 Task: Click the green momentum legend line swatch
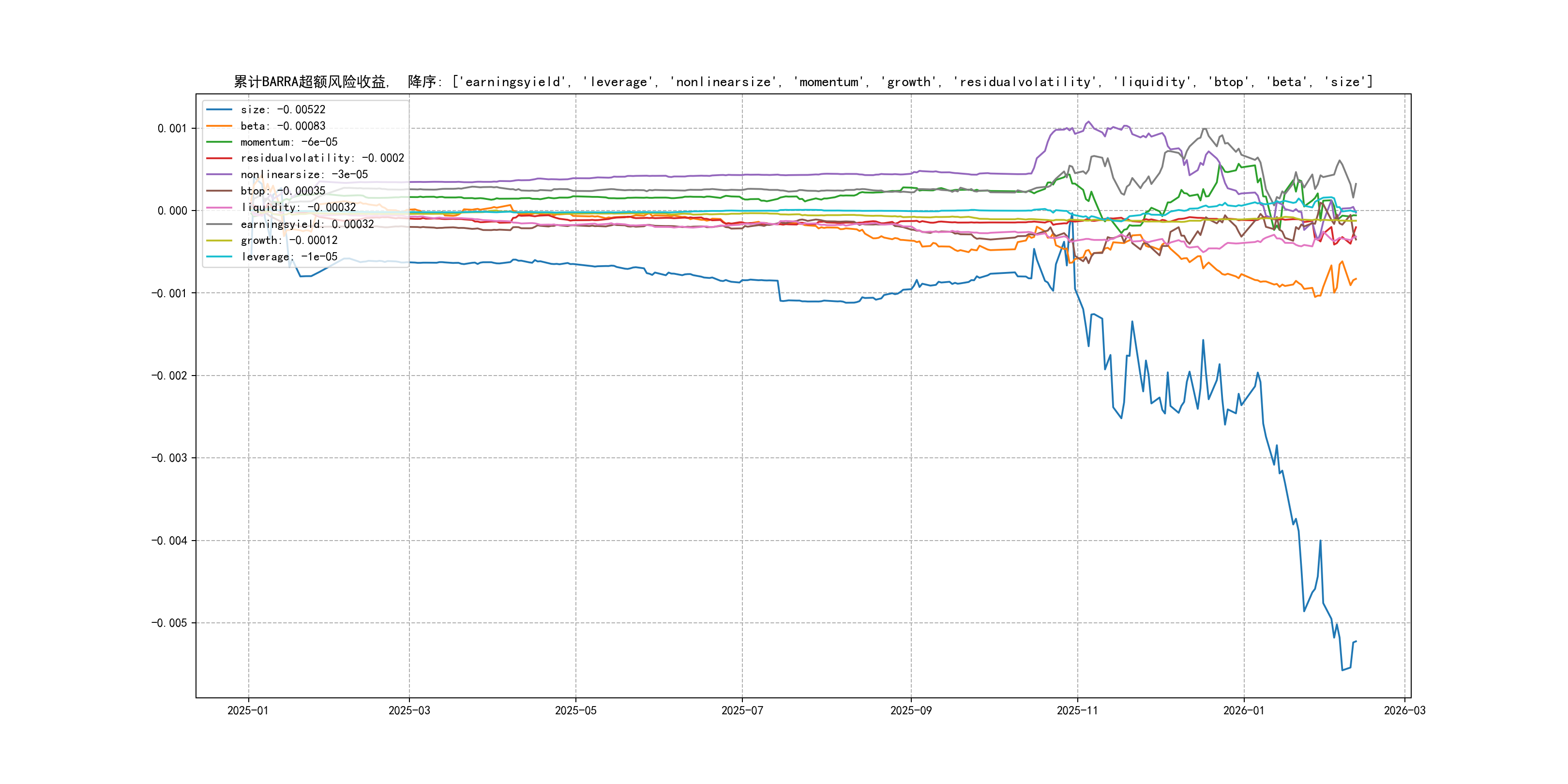coord(219,142)
